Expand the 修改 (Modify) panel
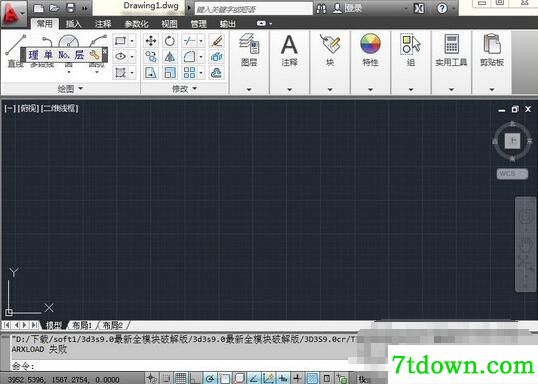The height and width of the screenshot is (384, 538). click(185, 89)
